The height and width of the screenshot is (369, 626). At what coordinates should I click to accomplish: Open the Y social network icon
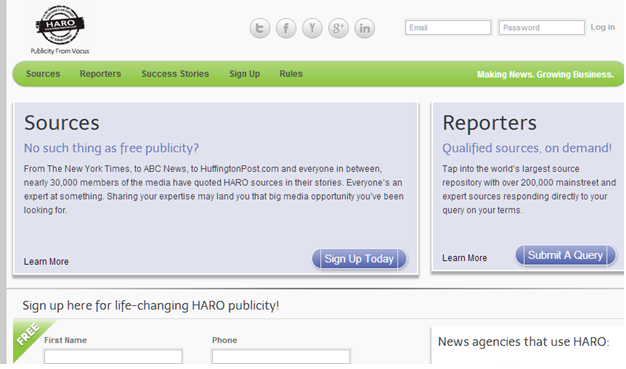312,28
